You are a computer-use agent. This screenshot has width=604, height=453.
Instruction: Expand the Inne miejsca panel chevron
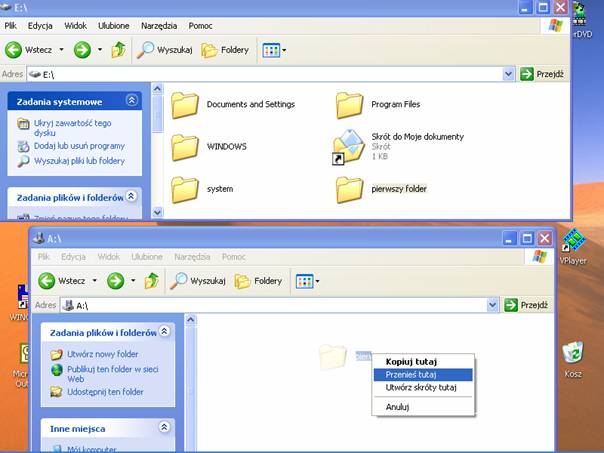click(164, 428)
